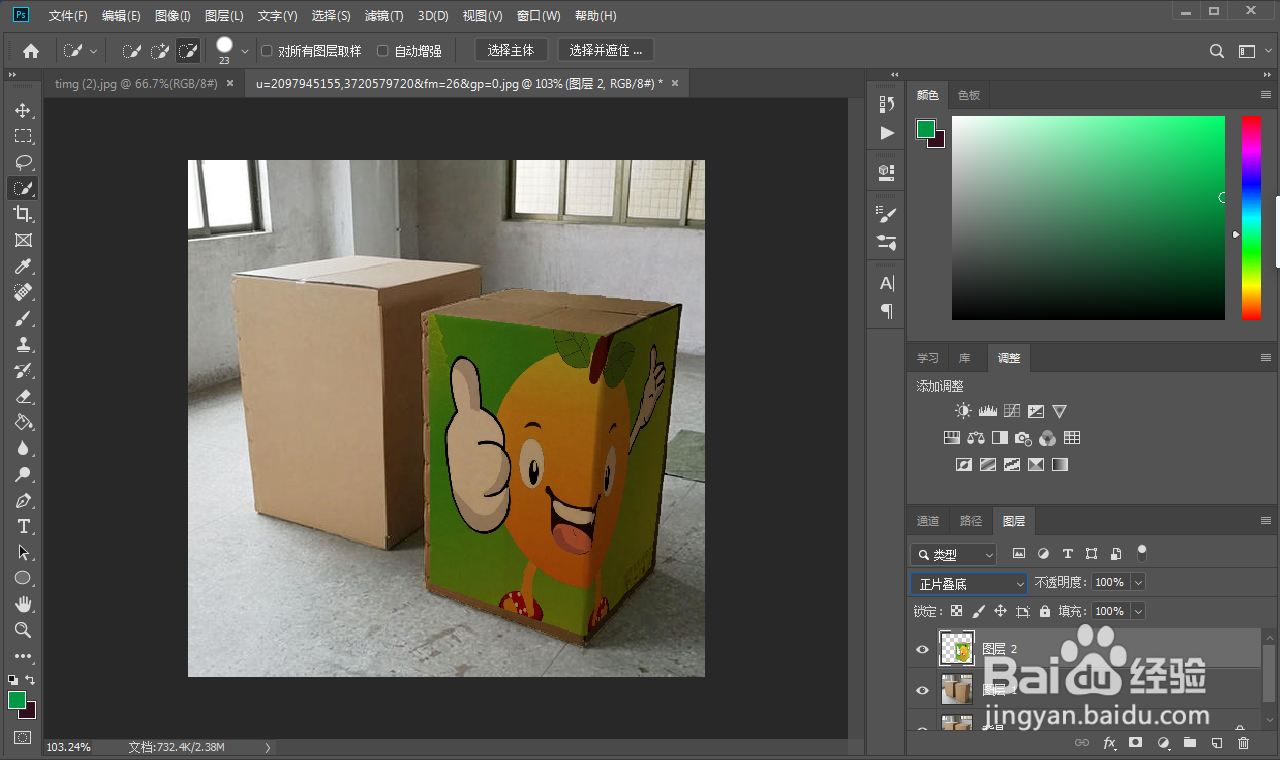Click the Home icon in options bar

(31, 51)
